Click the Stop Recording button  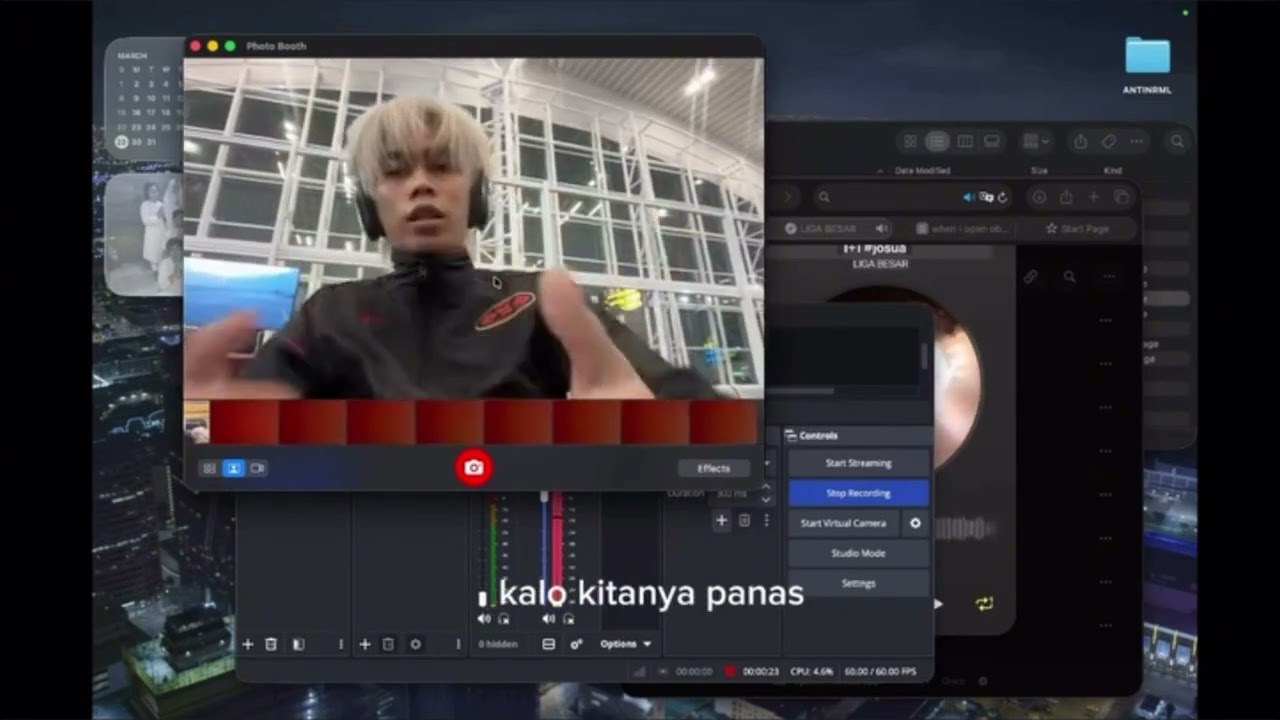pos(858,493)
